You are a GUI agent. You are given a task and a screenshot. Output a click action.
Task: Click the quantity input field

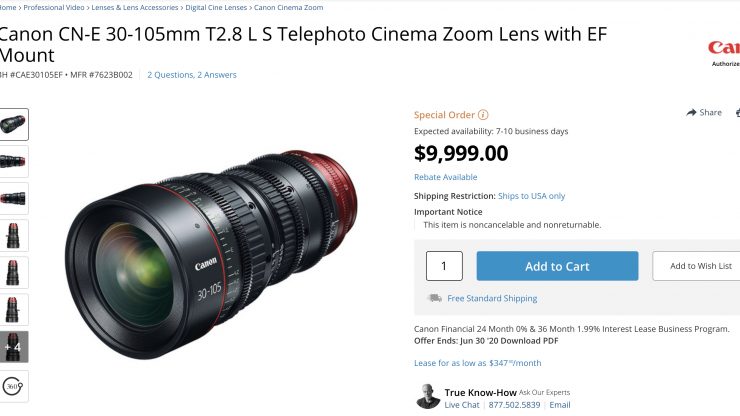[444, 266]
